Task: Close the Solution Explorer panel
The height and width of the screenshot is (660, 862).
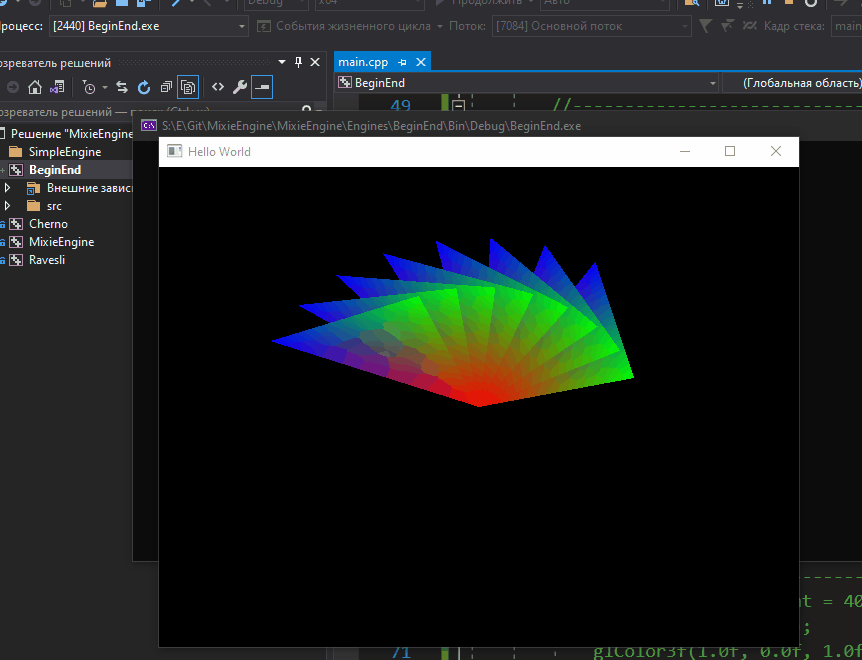Action: (315, 62)
